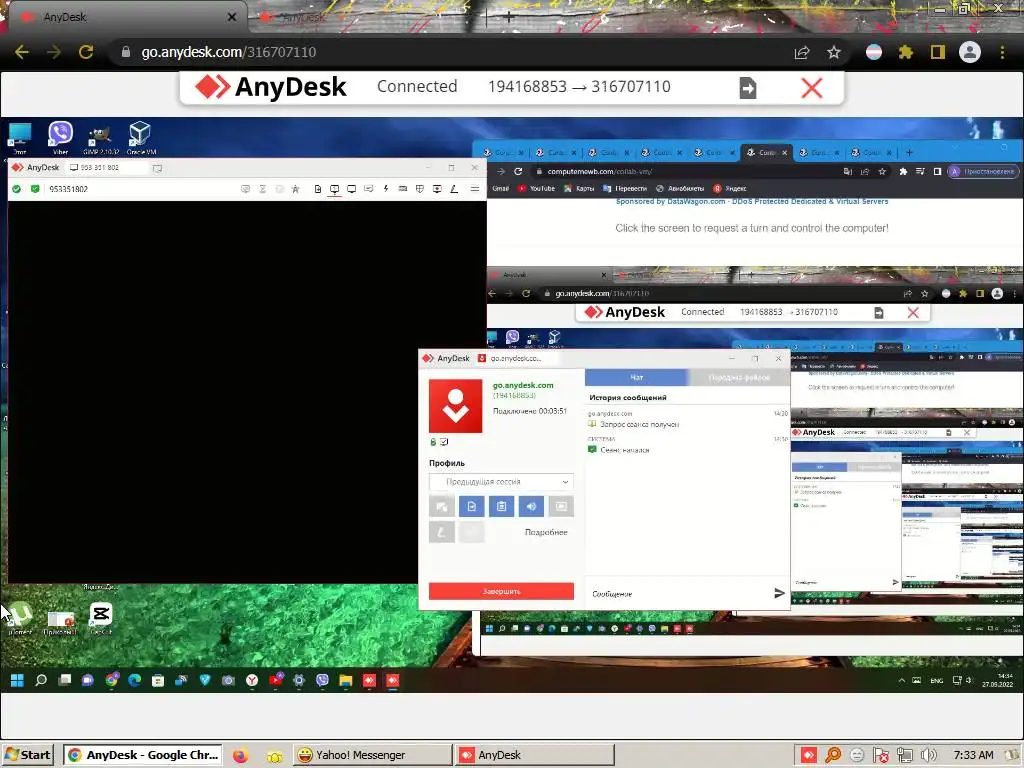Select whiteboard pen icon in AnyDesk toolbar
Image resolution: width=1024 pixels, height=768 pixels.
(454, 189)
